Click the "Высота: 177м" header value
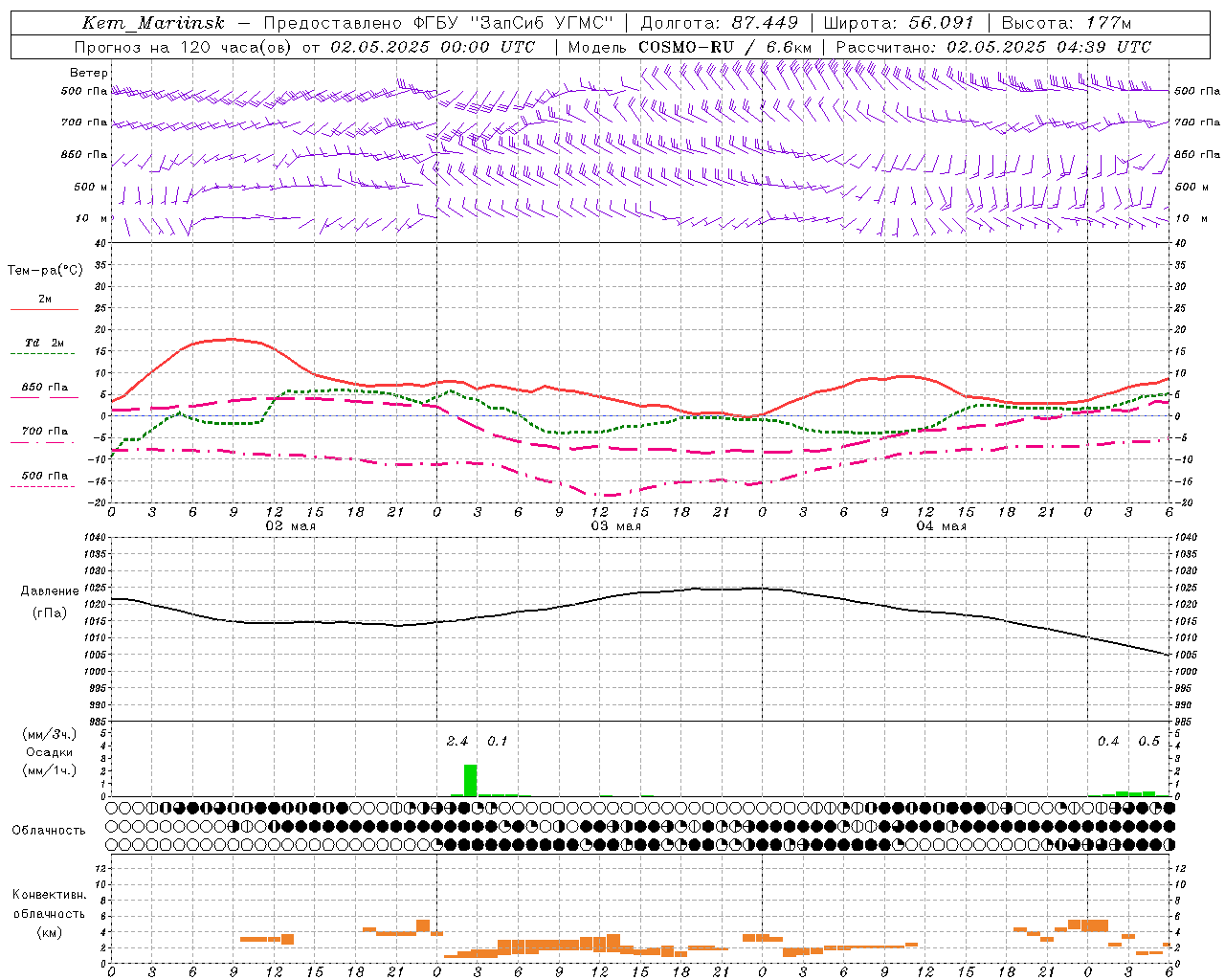The height and width of the screenshot is (980, 1225). [1067, 23]
